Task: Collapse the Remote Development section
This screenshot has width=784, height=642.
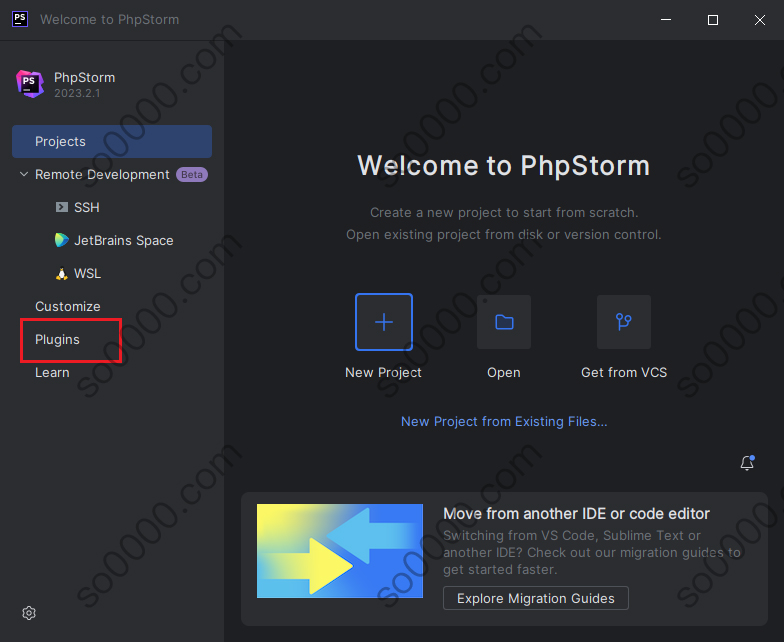Action: pyautogui.click(x=24, y=174)
